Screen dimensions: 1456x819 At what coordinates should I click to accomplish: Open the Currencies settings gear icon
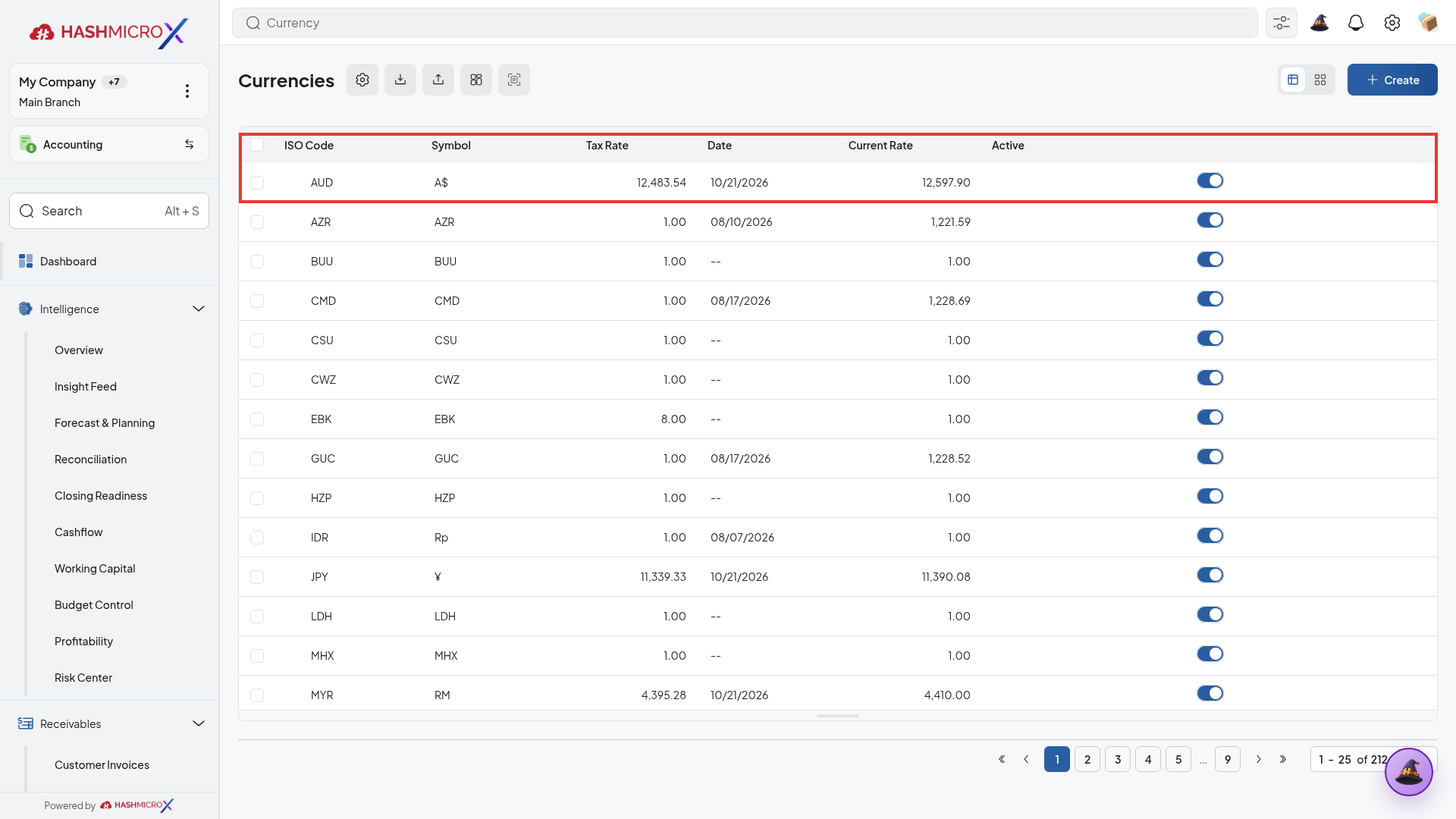click(x=362, y=80)
